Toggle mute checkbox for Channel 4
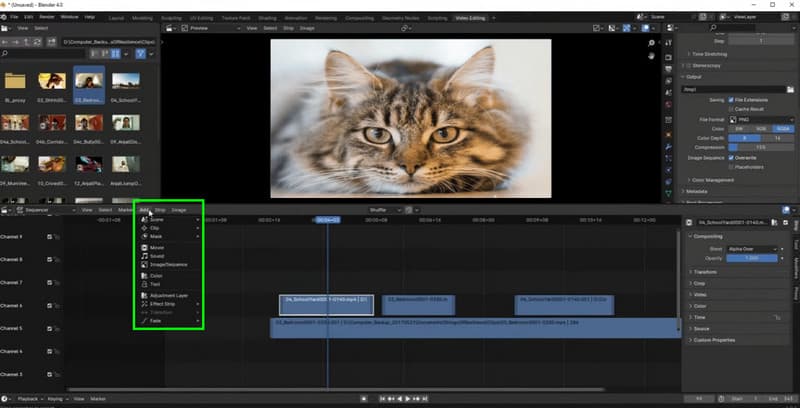The image size is (800, 408). 49,351
